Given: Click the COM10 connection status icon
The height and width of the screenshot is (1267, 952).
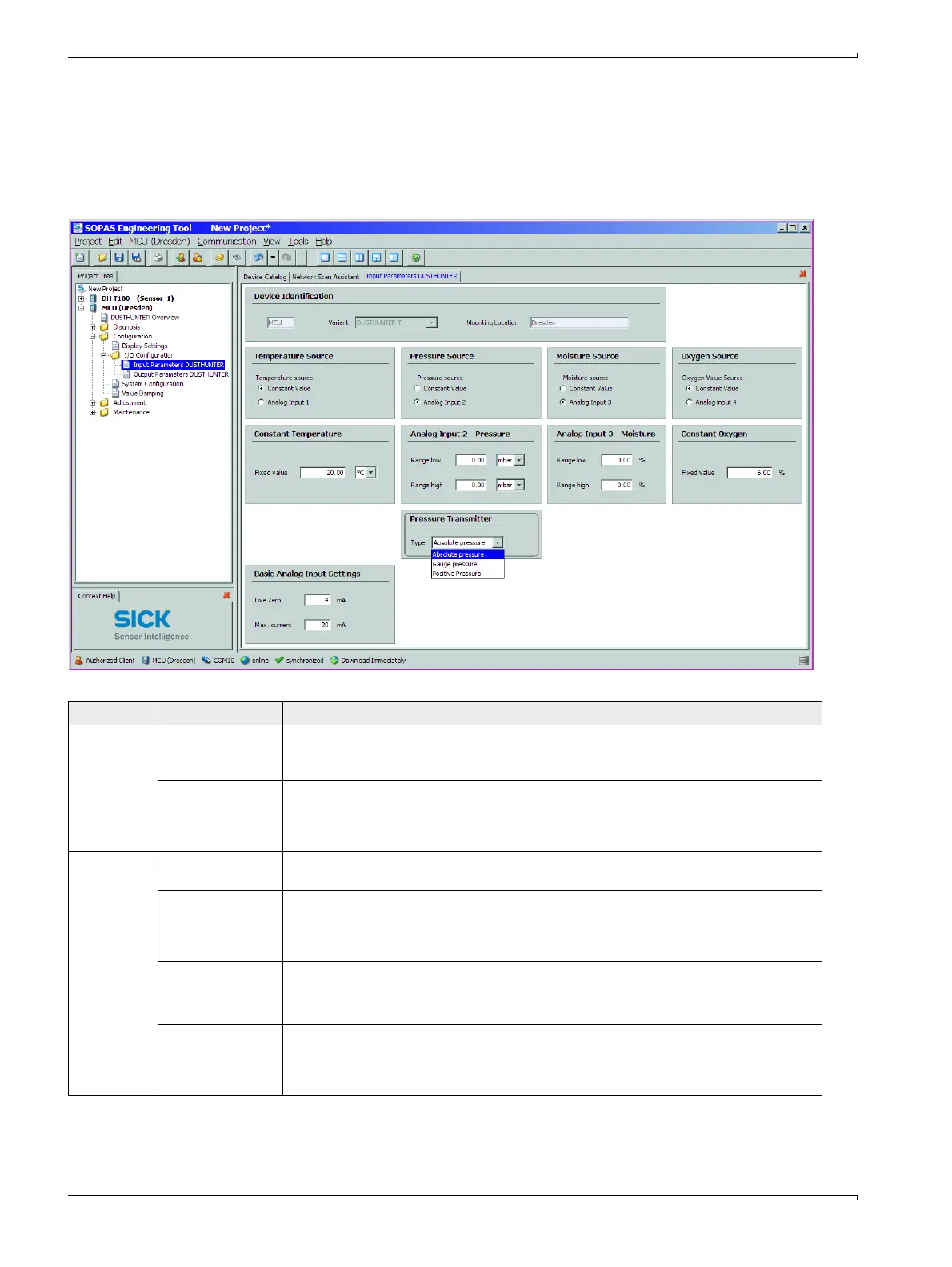Looking at the screenshot, I should (x=206, y=661).
